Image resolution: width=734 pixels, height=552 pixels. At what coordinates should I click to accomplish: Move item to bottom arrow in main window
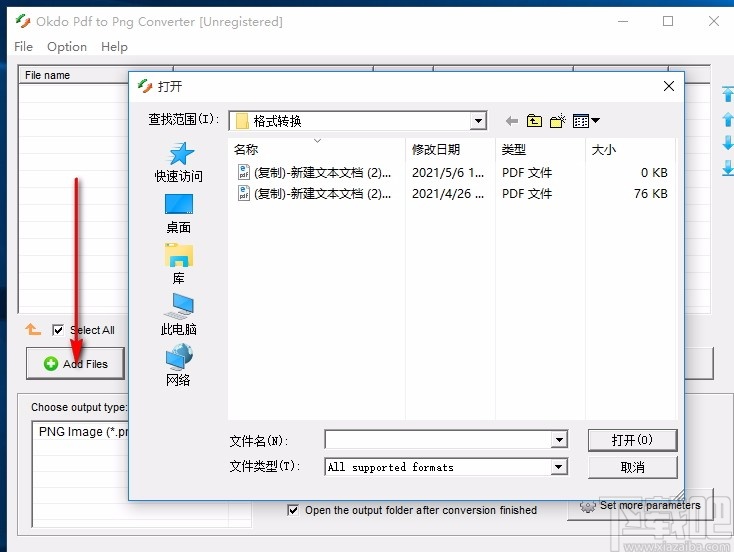727,168
